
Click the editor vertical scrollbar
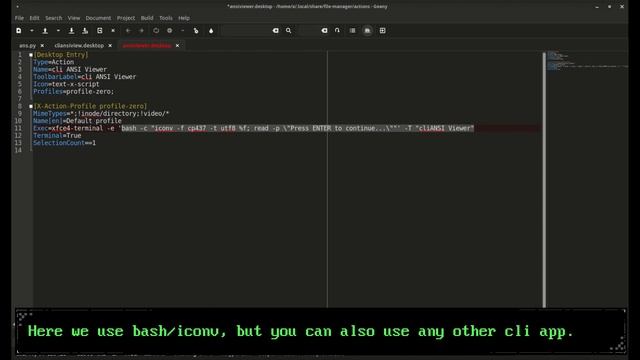click(x=544, y=180)
